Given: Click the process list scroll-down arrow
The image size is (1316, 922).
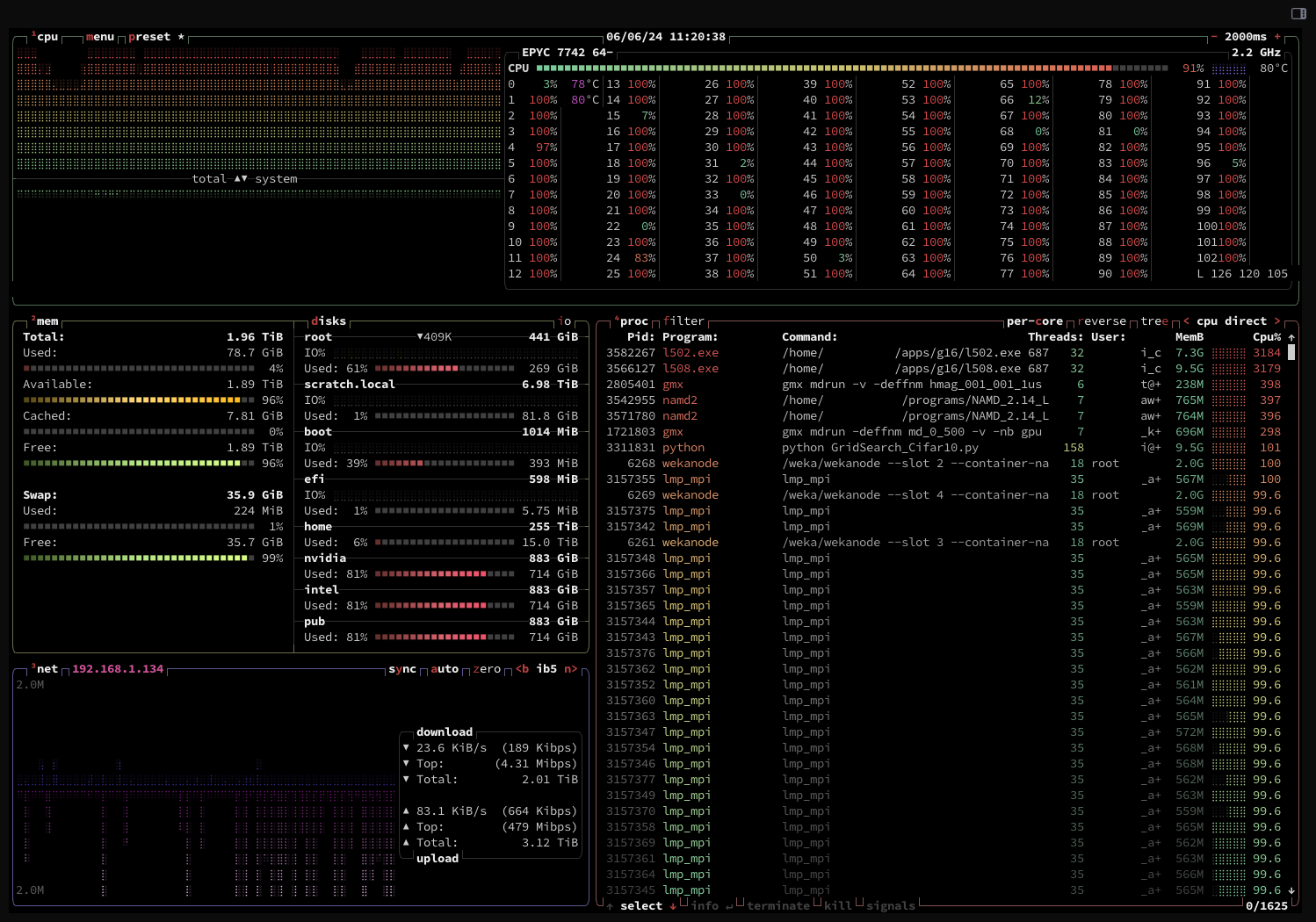Looking at the screenshot, I should (x=1291, y=890).
